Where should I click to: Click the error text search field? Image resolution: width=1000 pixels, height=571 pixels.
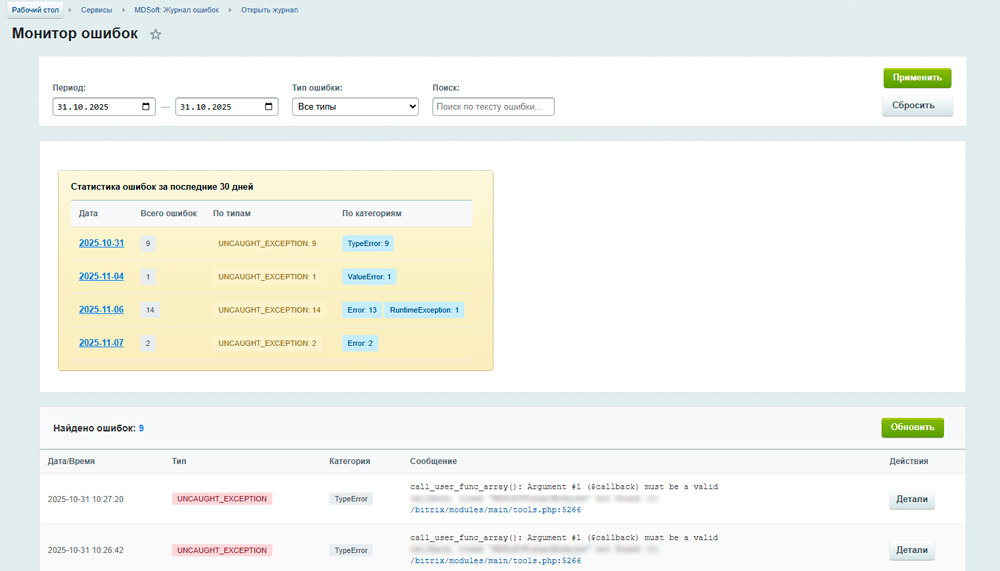click(x=493, y=107)
